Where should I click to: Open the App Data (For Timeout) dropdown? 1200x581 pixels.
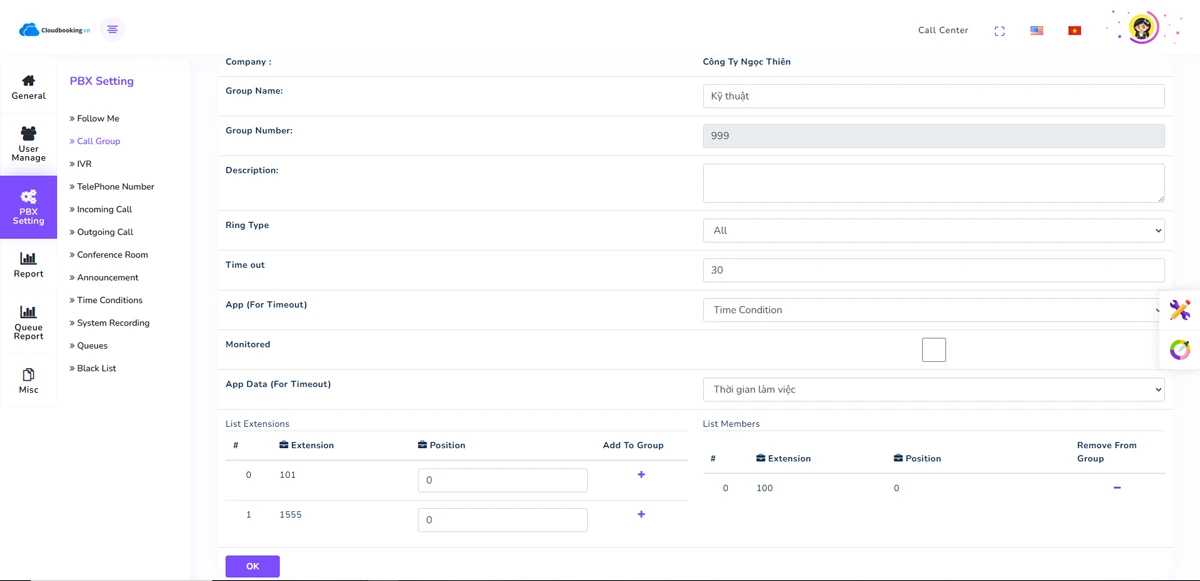933,389
